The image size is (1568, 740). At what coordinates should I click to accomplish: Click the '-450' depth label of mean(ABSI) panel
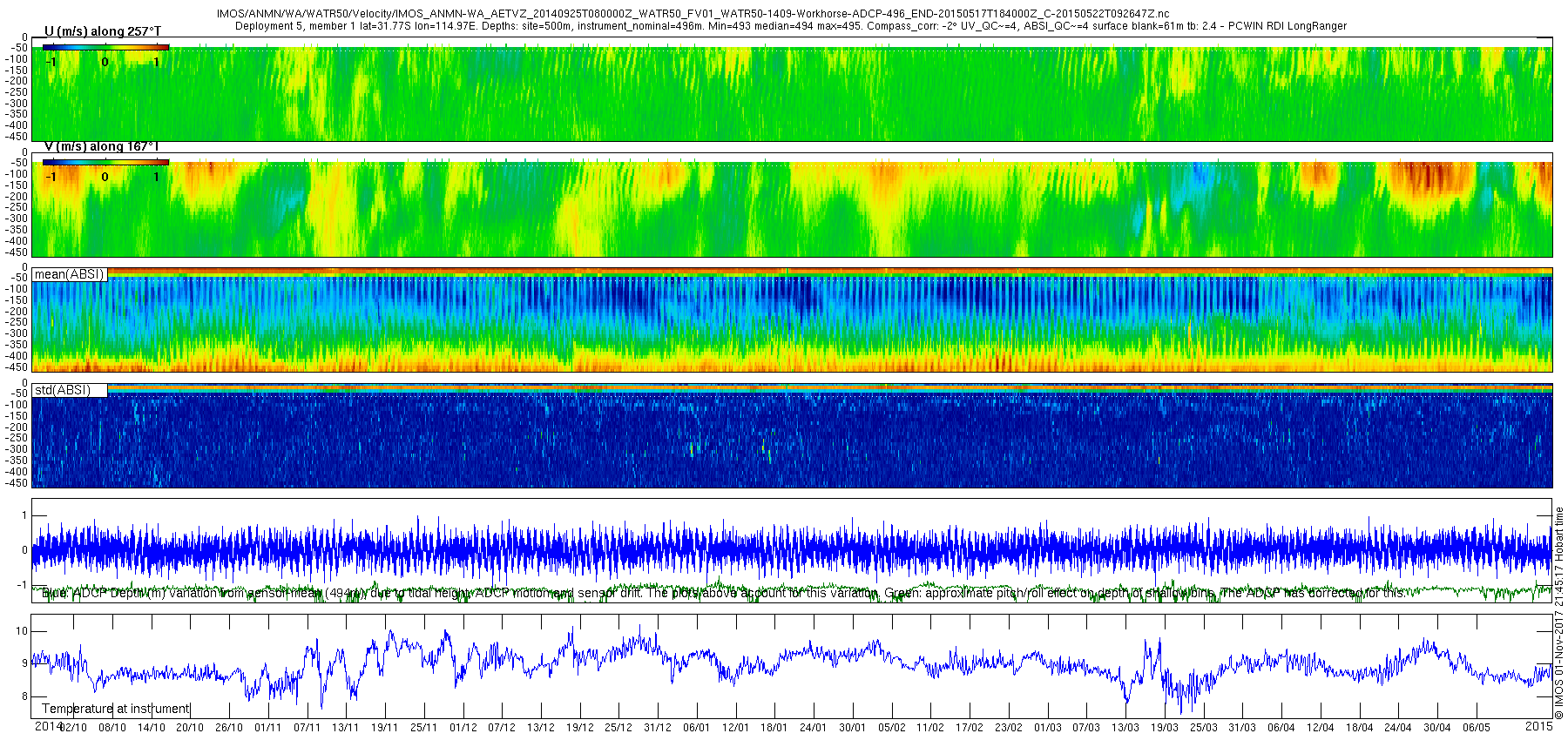tap(17, 367)
